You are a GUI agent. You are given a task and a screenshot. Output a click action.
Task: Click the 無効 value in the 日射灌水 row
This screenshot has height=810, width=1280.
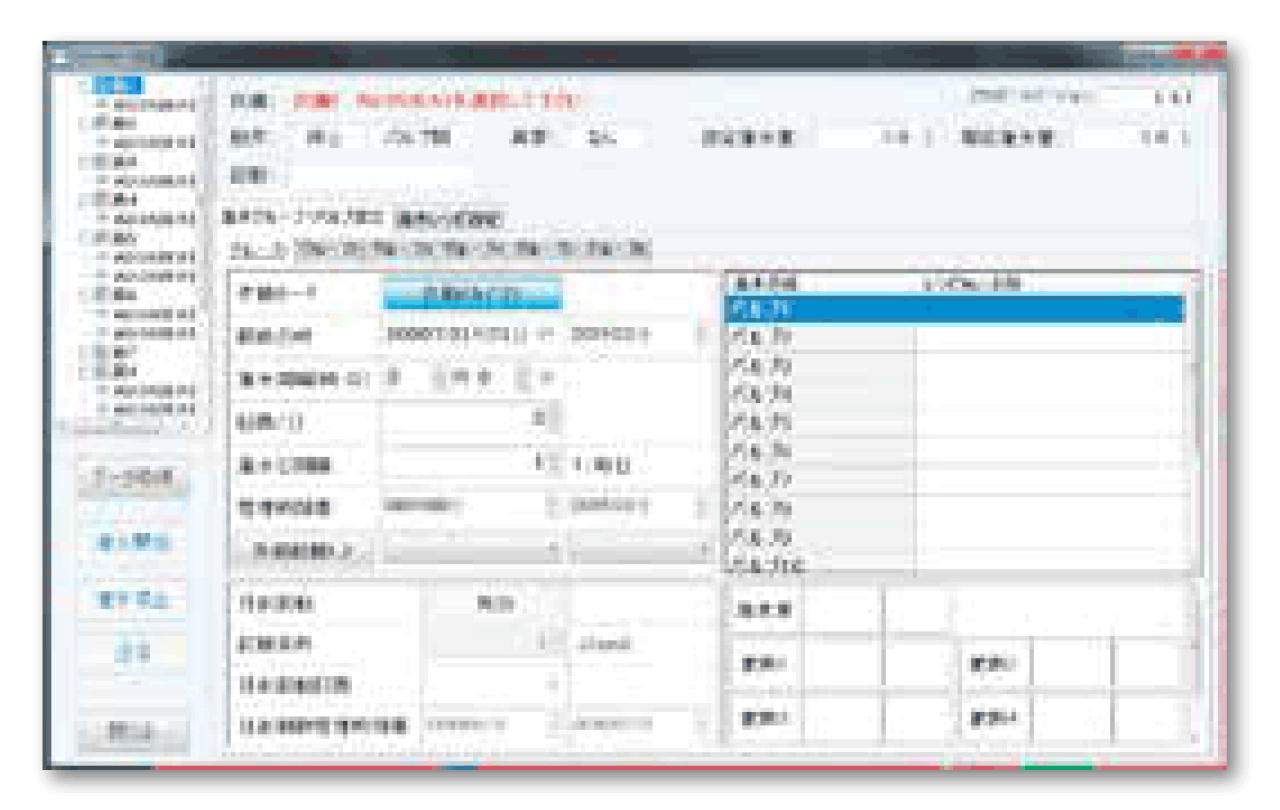coord(495,604)
